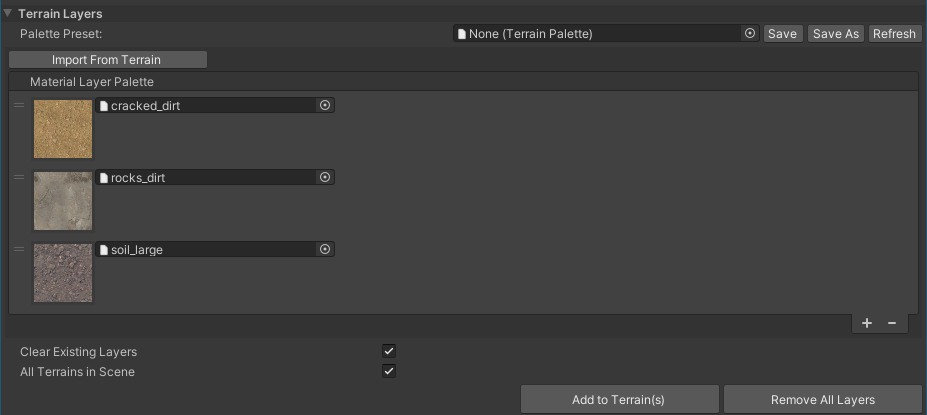Disable Clear Existing Layers checkbox
Image resolution: width=927 pixels, height=415 pixels.
pos(389,352)
